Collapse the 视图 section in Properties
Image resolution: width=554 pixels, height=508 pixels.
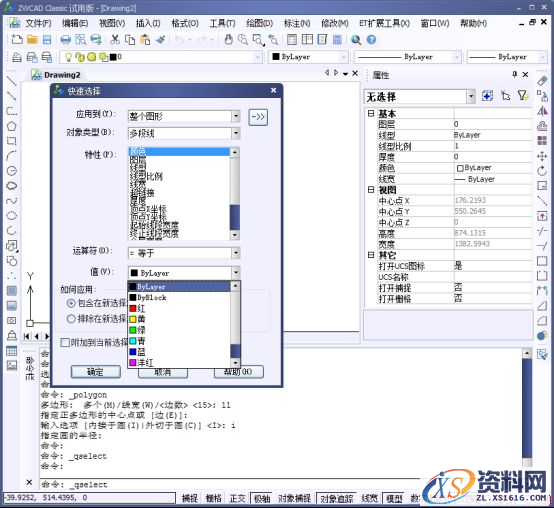click(x=371, y=190)
